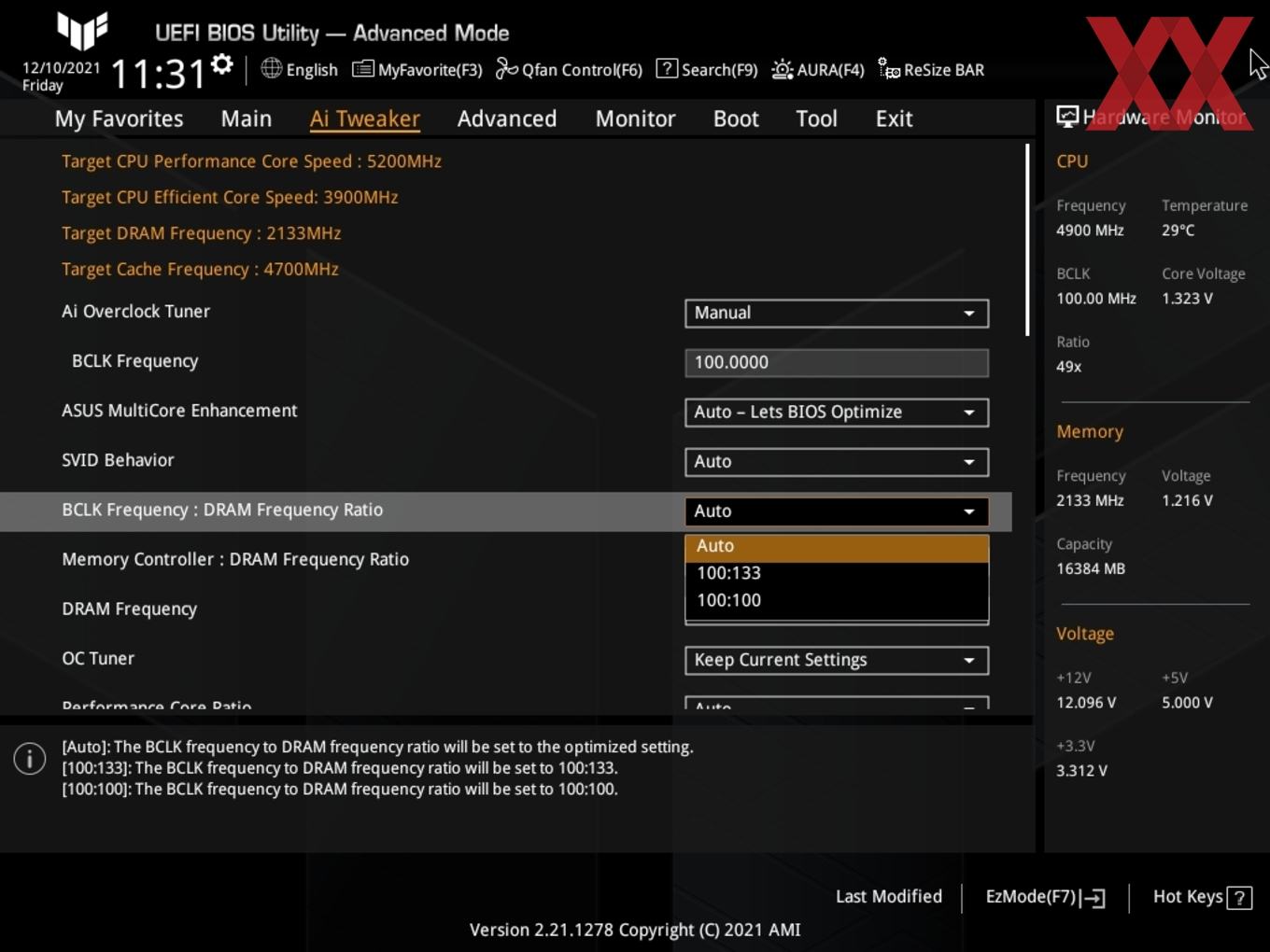Select the Ai Tweaker tab
The image size is (1270, 952).
pyautogui.click(x=364, y=119)
